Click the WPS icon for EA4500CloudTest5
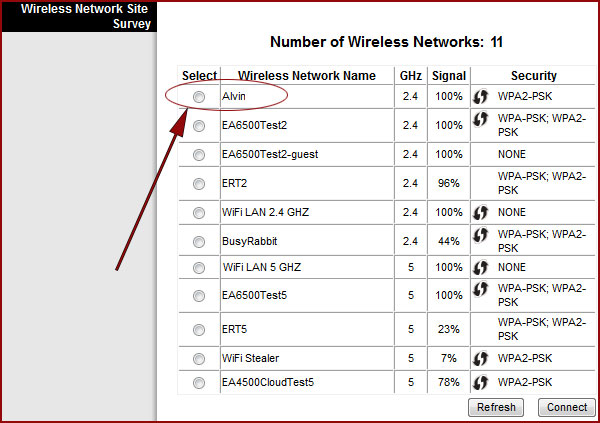This screenshot has width=600, height=423. click(480, 382)
